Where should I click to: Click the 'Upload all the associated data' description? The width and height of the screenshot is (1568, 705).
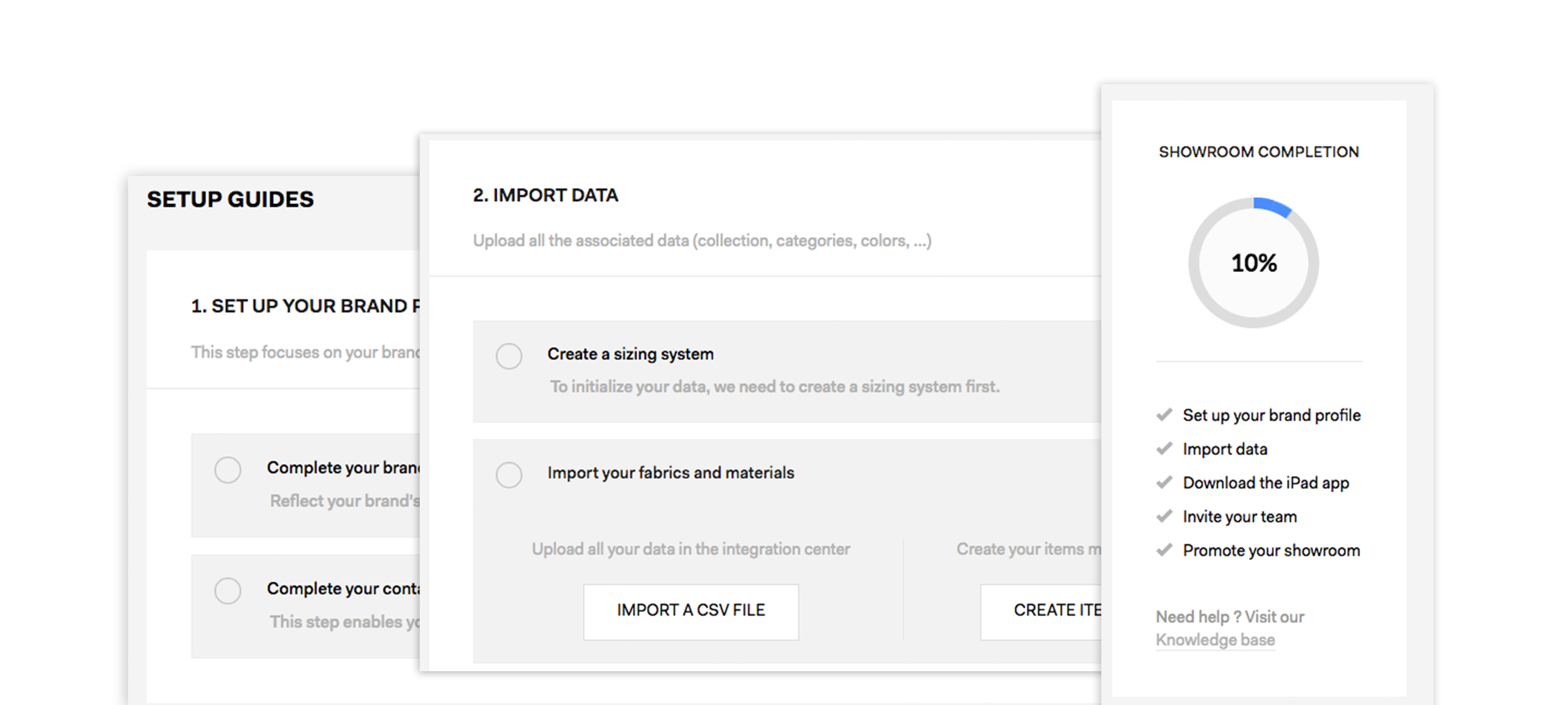[x=702, y=241]
